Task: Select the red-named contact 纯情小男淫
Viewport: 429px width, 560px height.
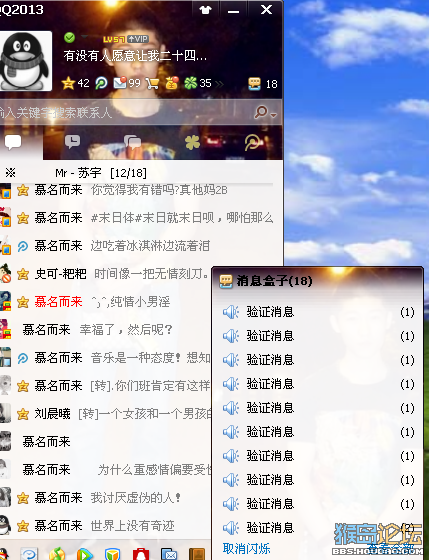Action: click(x=106, y=302)
